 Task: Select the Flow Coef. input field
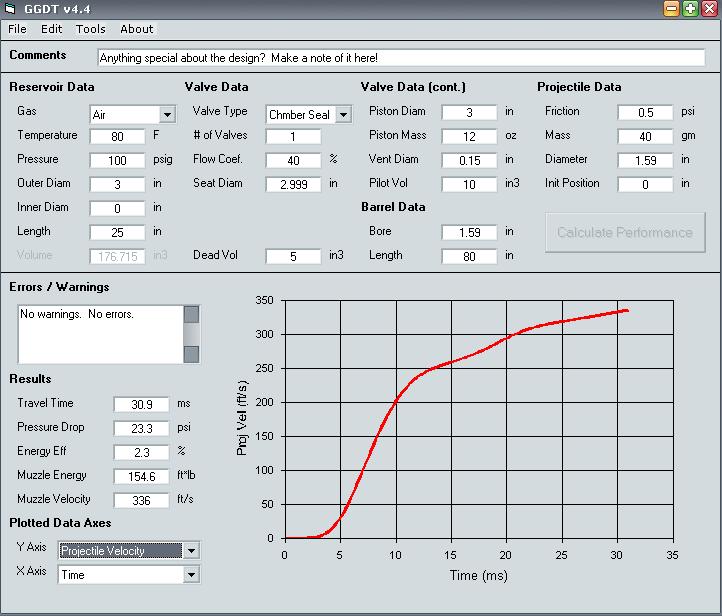(293, 161)
